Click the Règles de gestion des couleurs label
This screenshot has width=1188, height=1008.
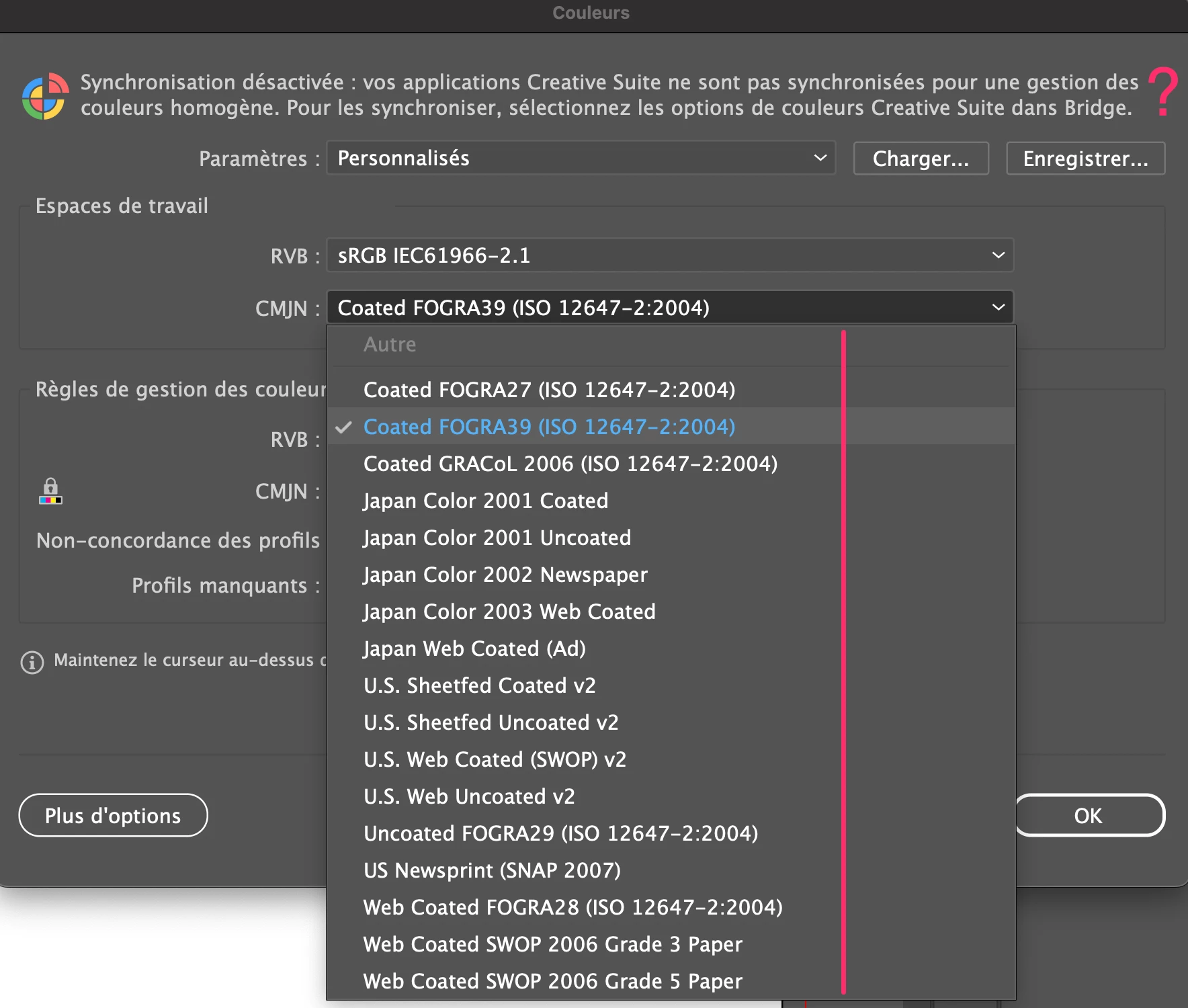click(181, 389)
